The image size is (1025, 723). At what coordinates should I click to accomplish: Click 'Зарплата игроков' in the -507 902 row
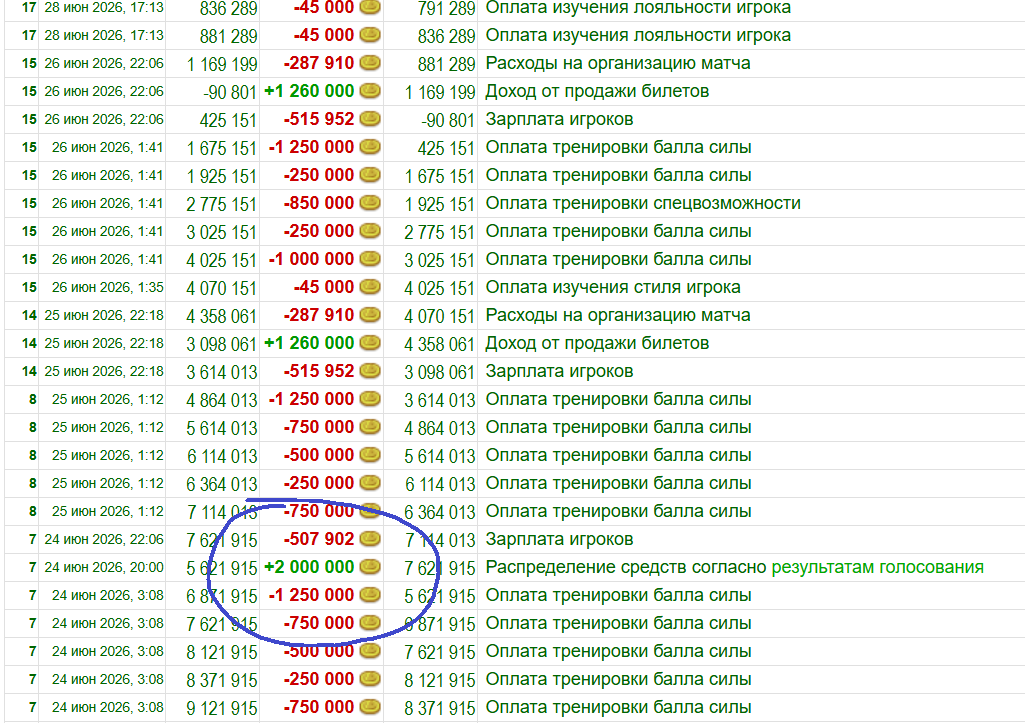coord(560,539)
